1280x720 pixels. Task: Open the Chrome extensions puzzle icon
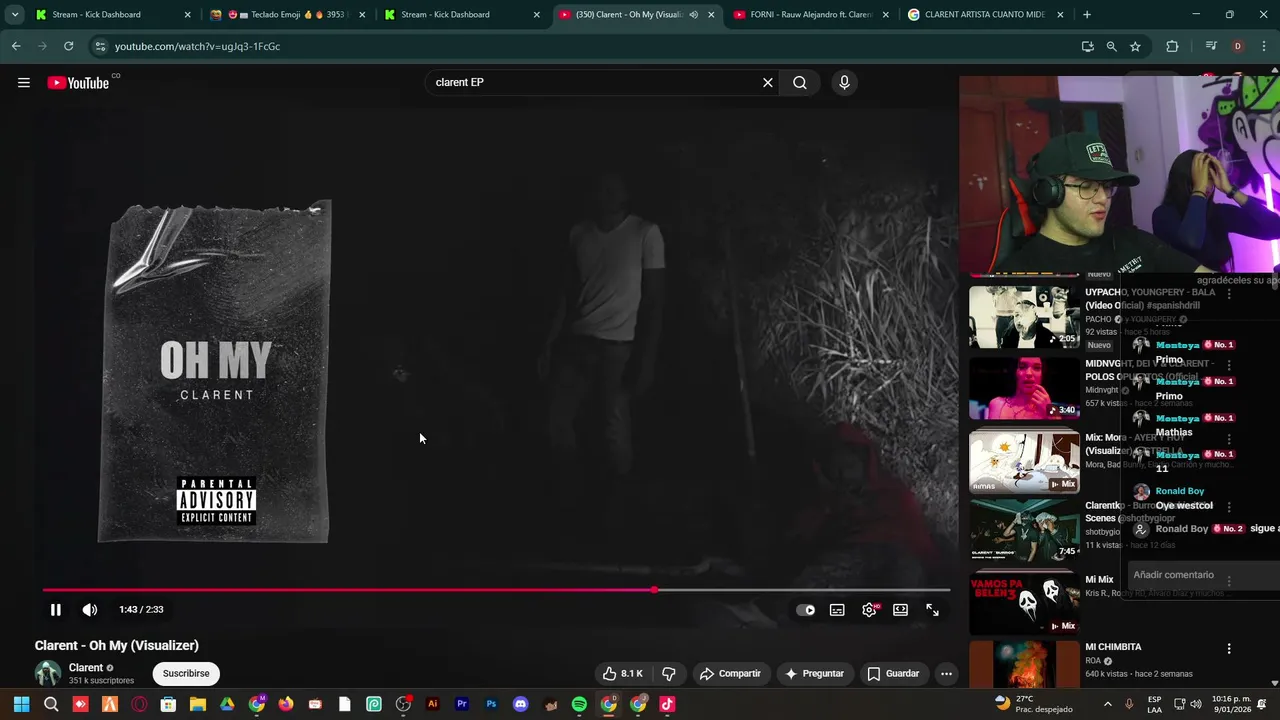1172,46
